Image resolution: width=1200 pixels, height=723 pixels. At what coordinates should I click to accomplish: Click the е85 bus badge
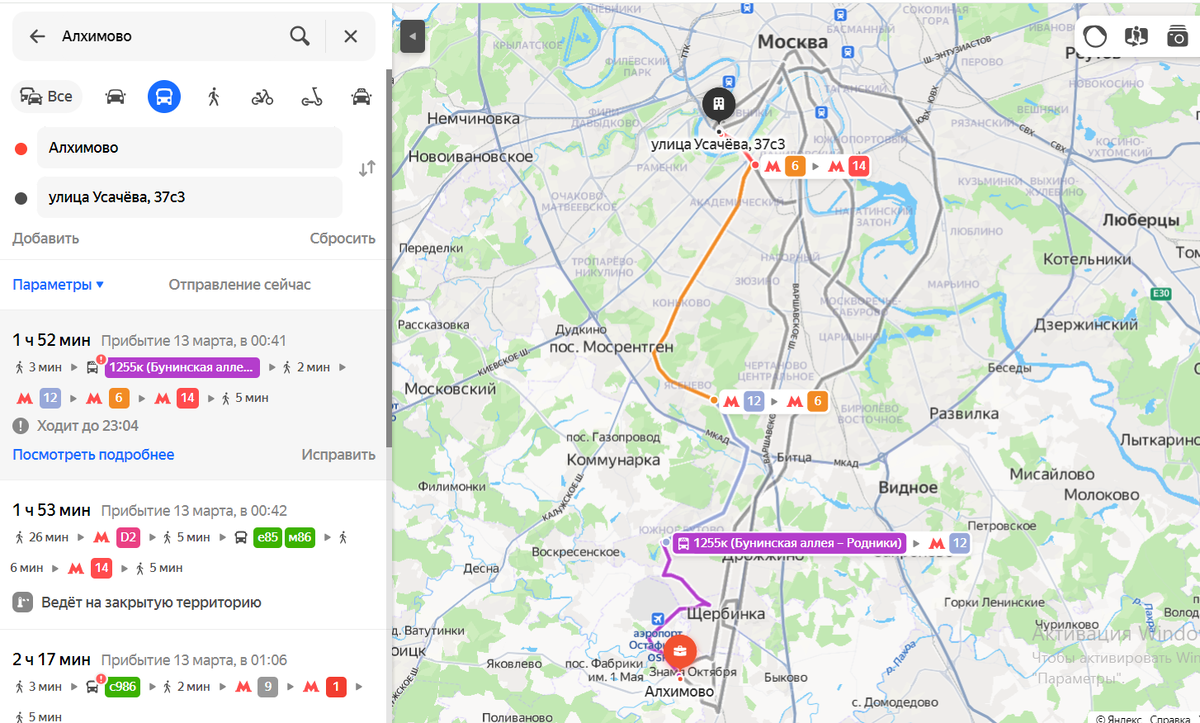click(268, 537)
